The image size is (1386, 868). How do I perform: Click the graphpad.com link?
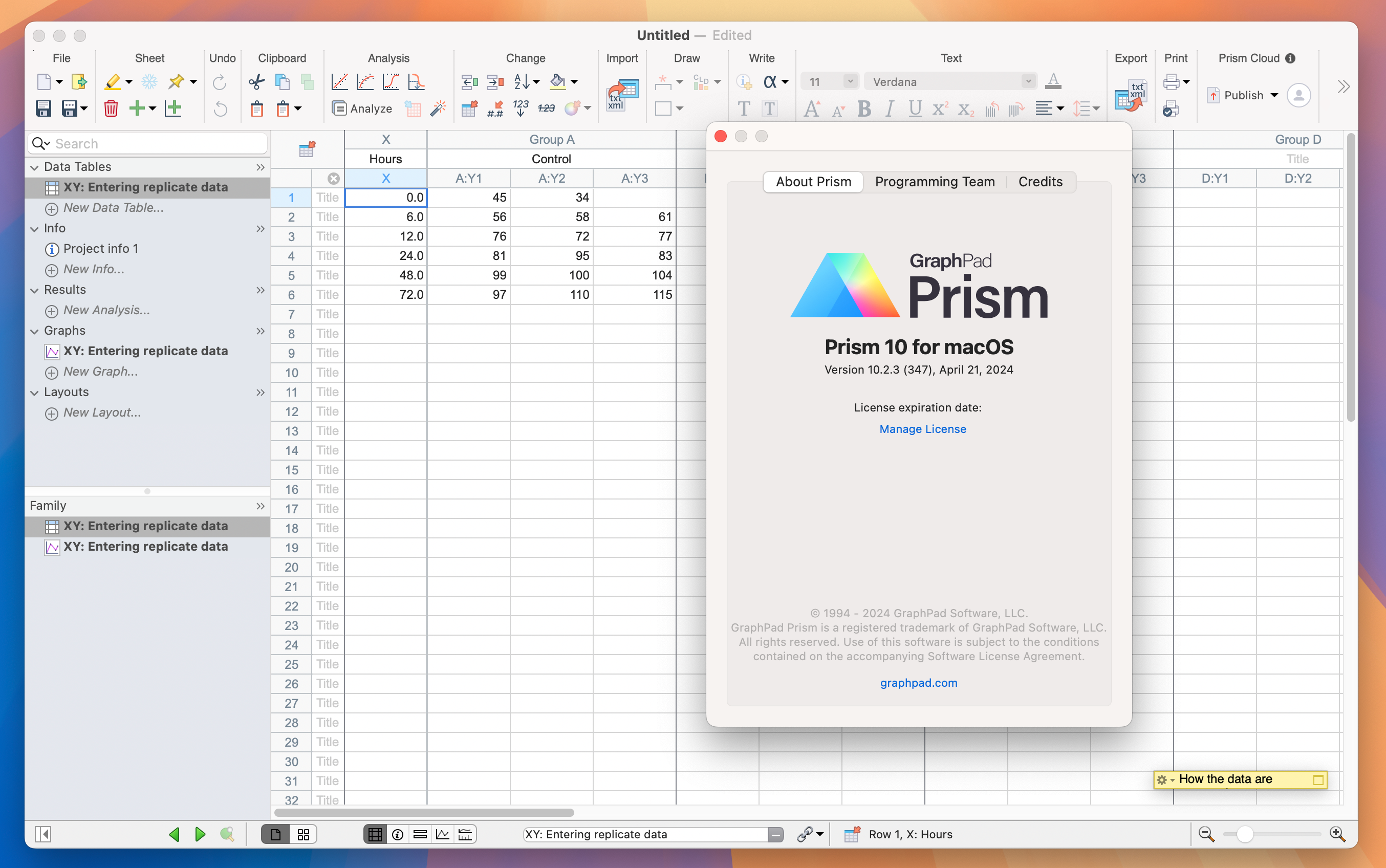pyautogui.click(x=919, y=683)
